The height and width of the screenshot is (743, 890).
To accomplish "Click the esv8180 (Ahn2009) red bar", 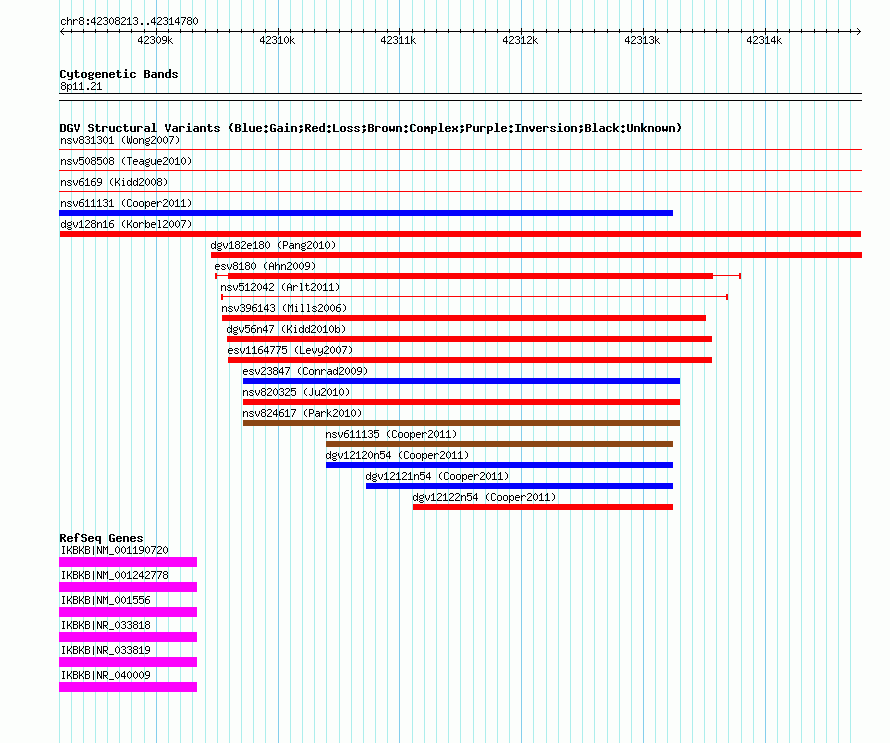I will click(471, 276).
